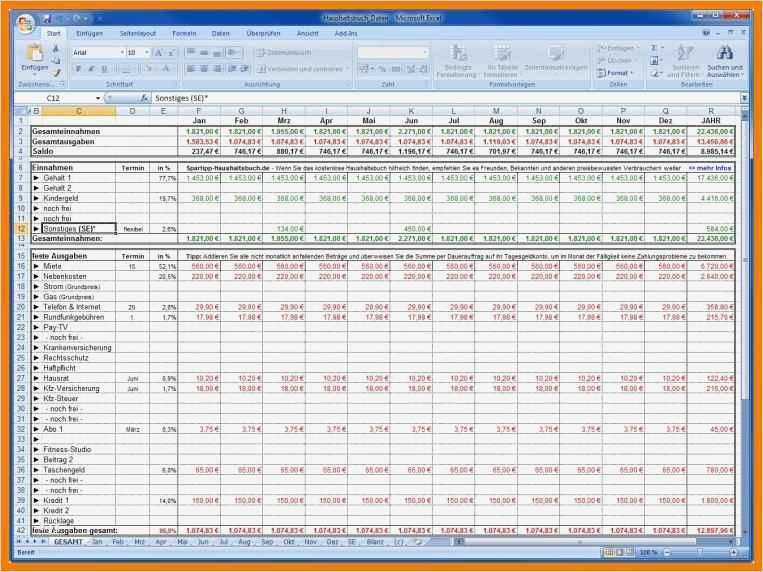Viewport: 763px width, 572px height.
Task: Select the Kindergeld cell
Action: (79, 199)
